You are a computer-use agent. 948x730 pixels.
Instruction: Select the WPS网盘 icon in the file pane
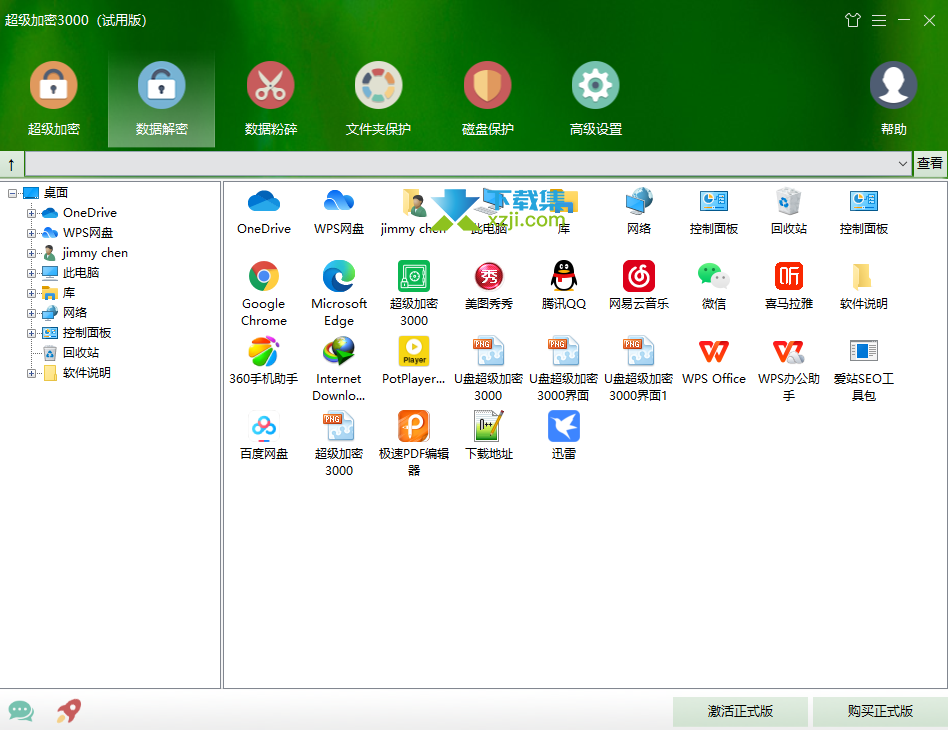[339, 212]
